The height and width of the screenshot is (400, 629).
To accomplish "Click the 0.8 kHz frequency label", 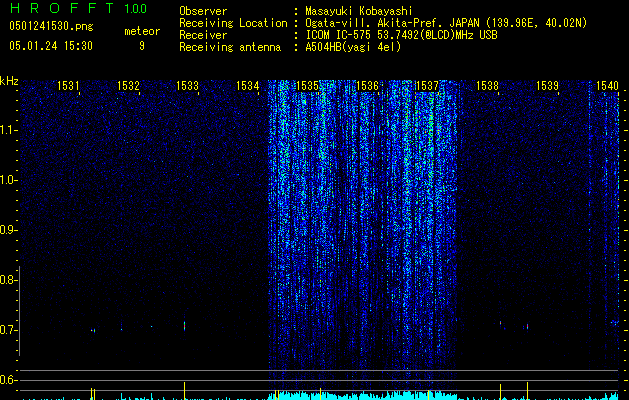I will pyautogui.click(x=8, y=280).
